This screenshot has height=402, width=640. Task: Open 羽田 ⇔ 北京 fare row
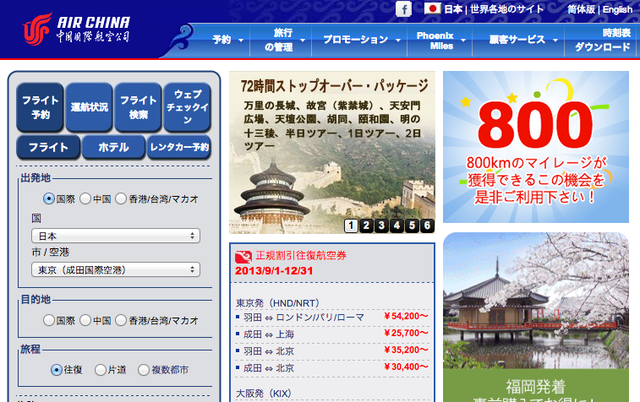[268, 351]
